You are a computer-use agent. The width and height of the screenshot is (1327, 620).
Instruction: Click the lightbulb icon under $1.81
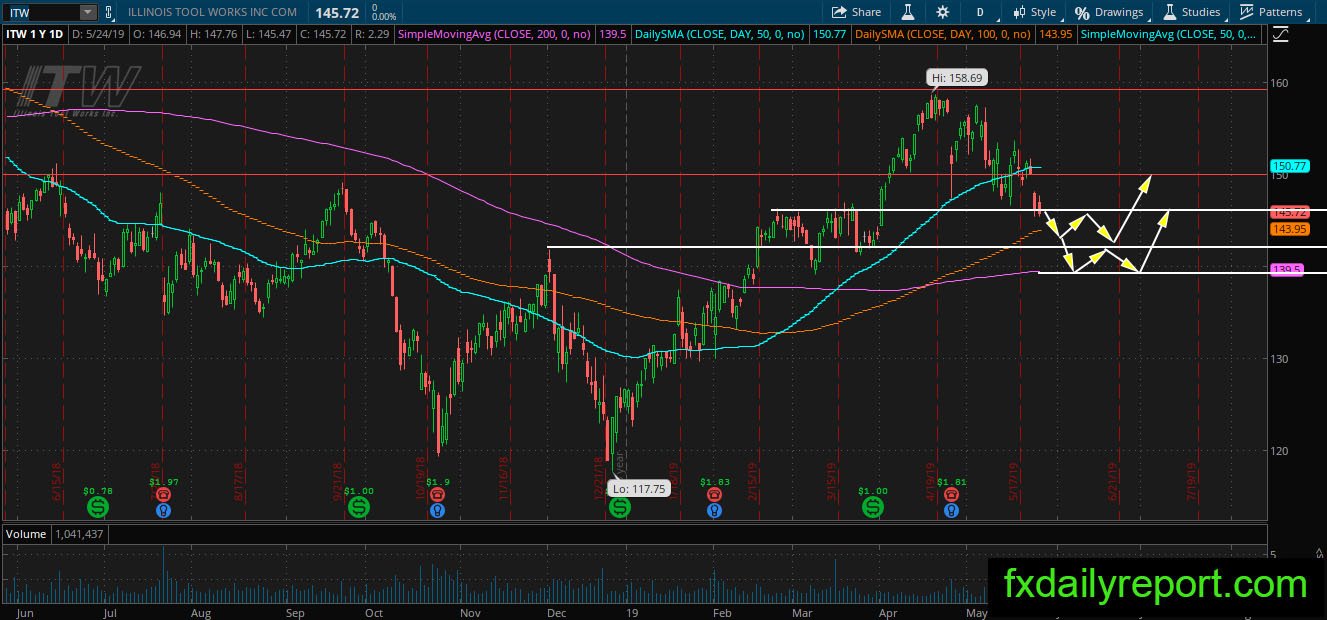pyautogui.click(x=951, y=510)
